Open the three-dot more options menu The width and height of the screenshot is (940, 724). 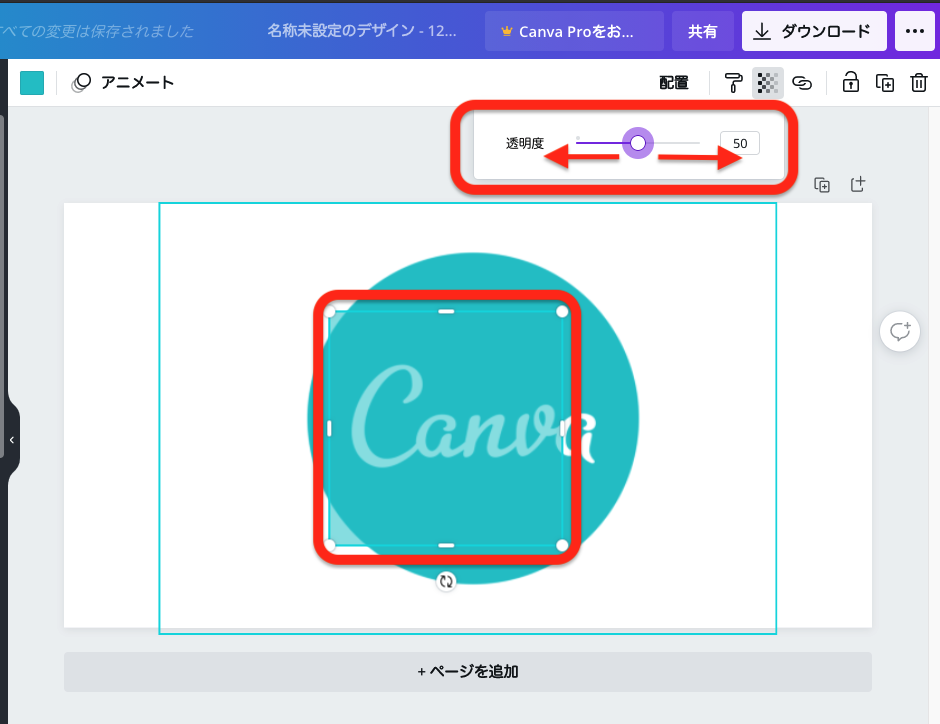click(914, 31)
